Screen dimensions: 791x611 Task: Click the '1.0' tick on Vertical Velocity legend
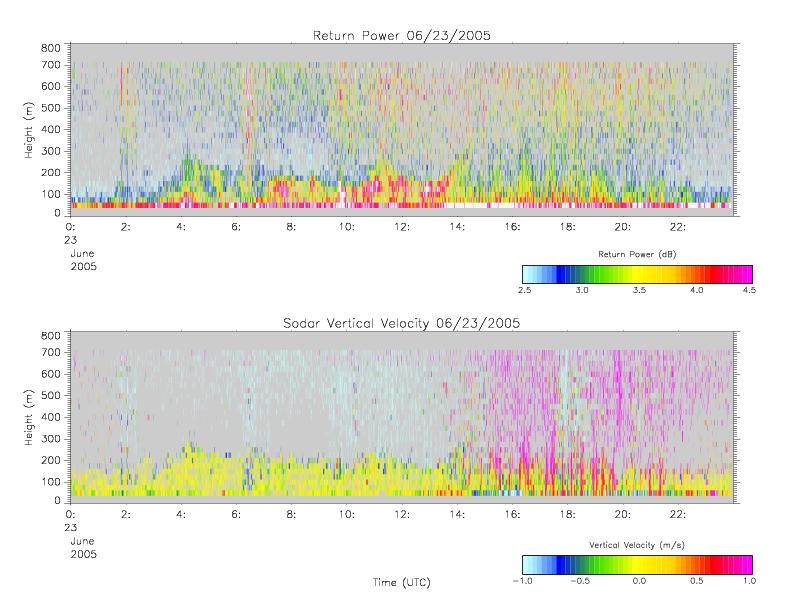click(749, 581)
